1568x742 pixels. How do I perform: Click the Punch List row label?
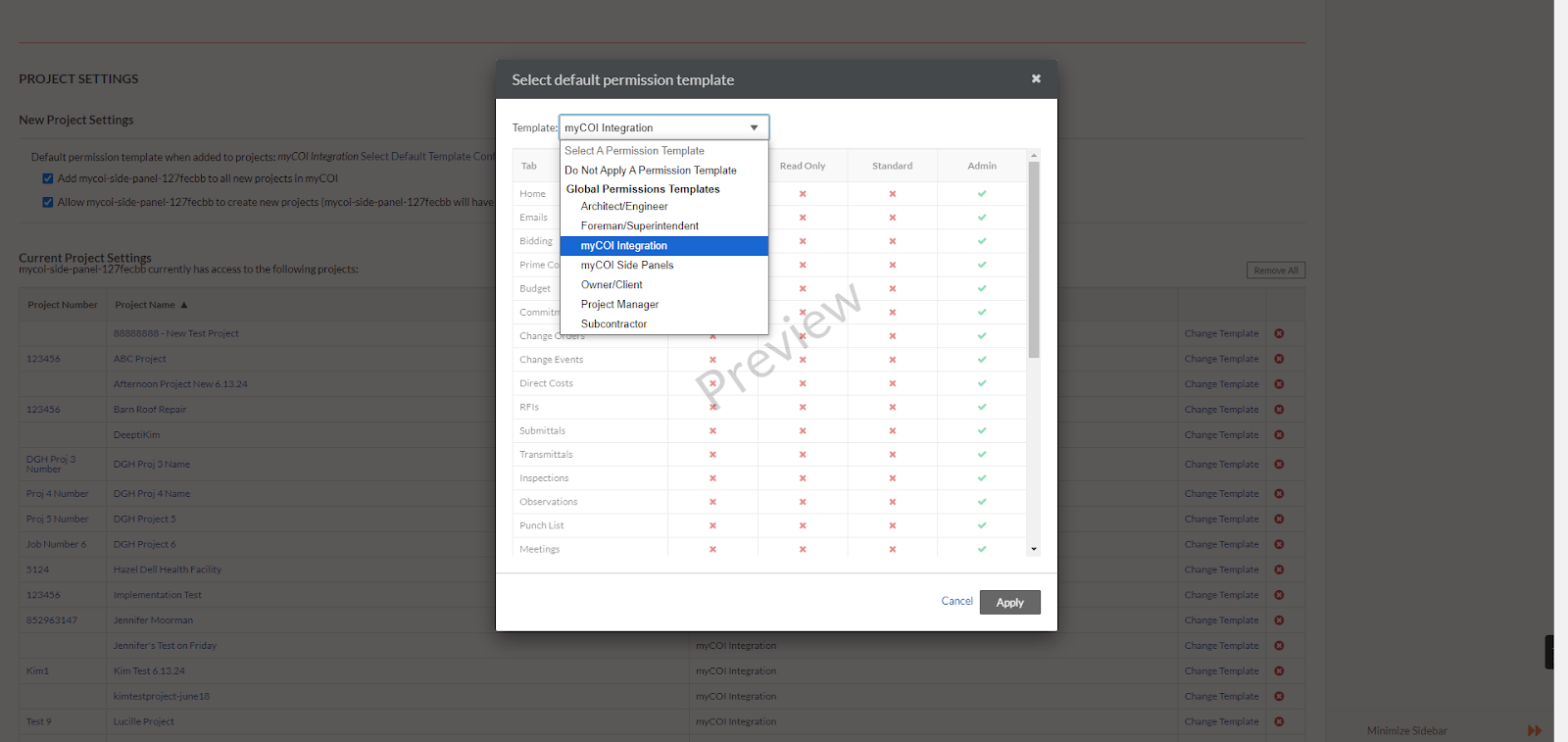542,526
